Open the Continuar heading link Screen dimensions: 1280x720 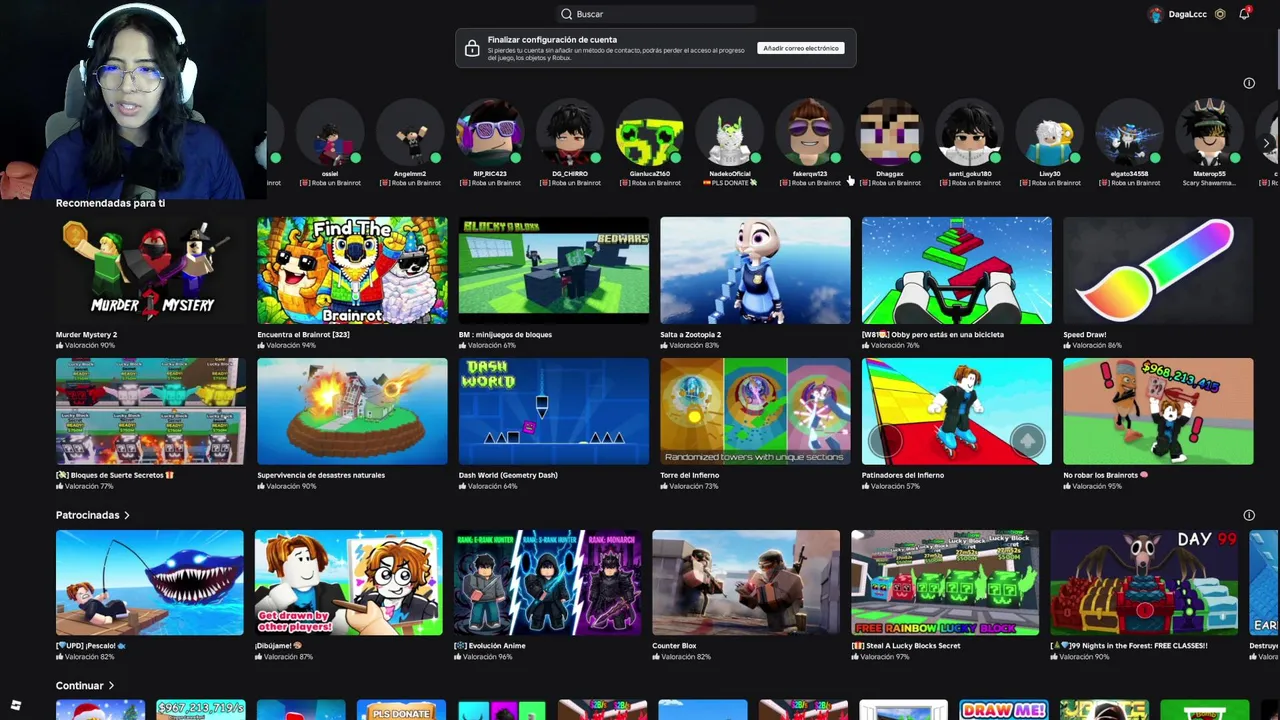[80, 685]
